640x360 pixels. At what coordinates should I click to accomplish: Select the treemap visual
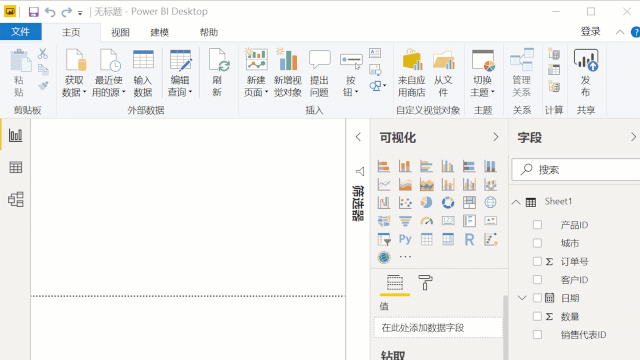point(469,202)
